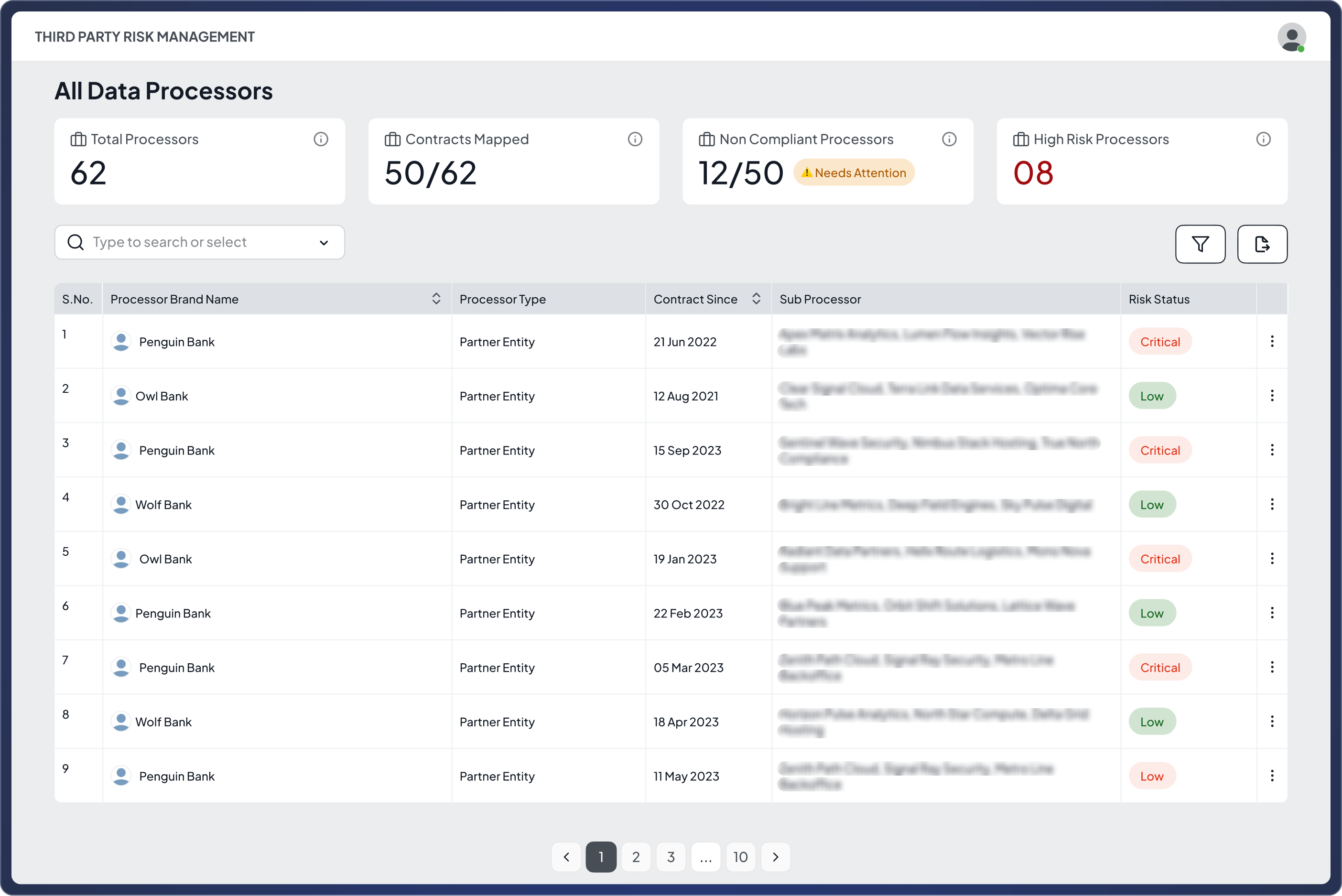1342x896 pixels.
Task: Click the red '08' high risk value
Action: pyautogui.click(x=1033, y=173)
